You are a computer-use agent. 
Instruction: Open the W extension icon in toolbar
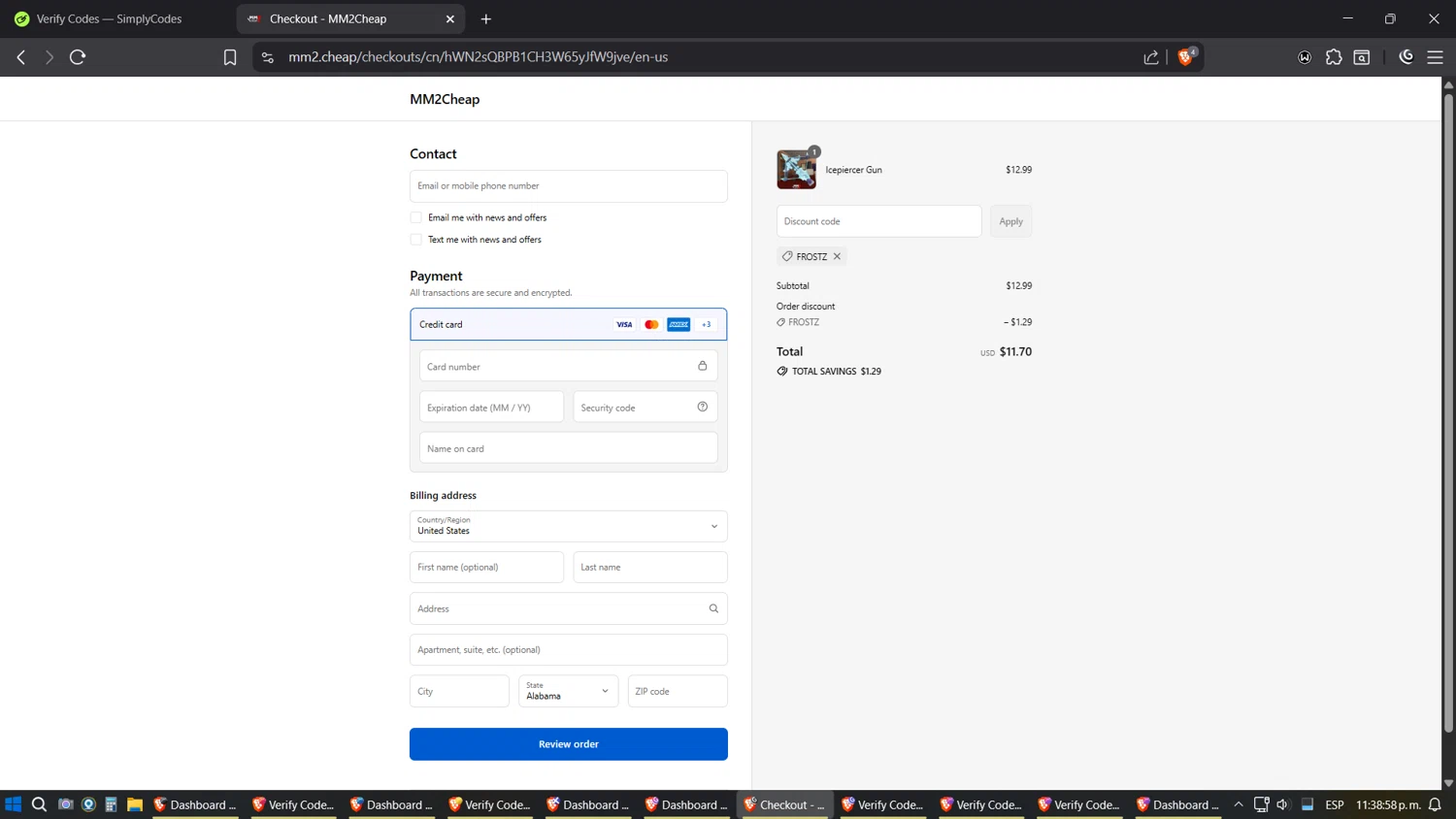click(1305, 57)
